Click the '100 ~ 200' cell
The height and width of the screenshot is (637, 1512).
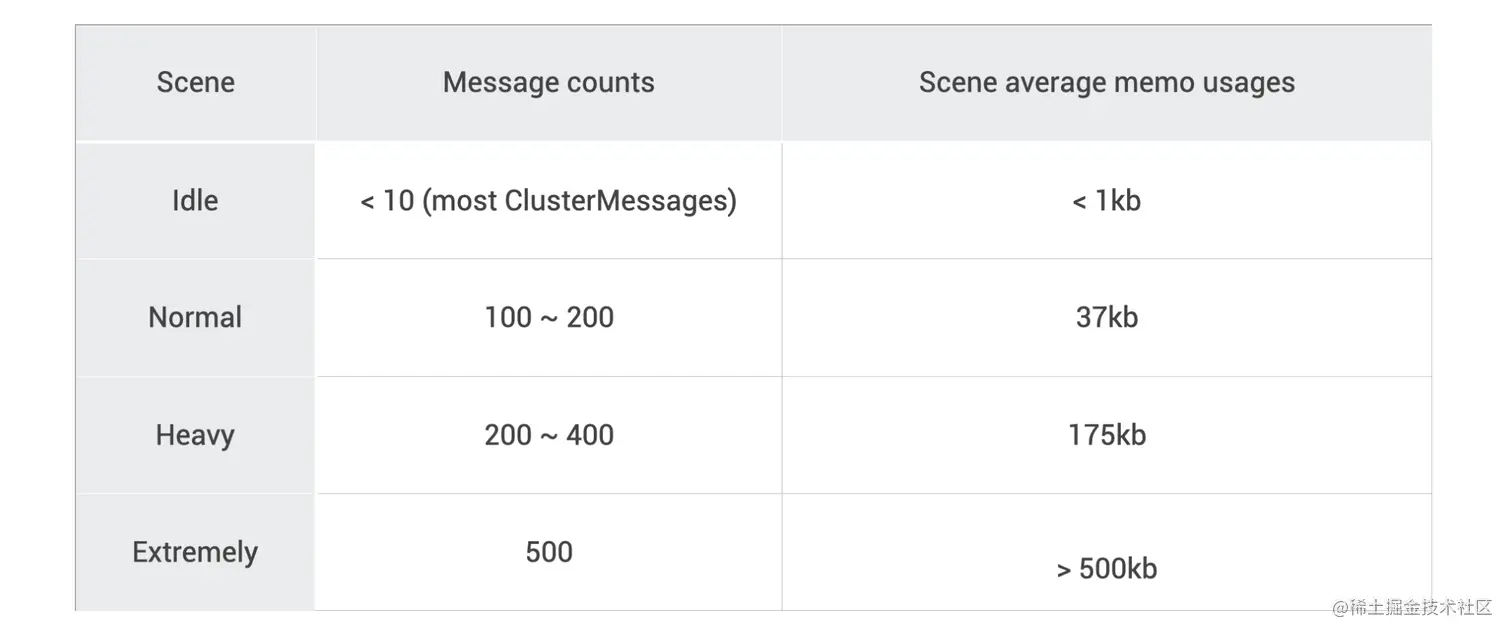click(x=548, y=317)
